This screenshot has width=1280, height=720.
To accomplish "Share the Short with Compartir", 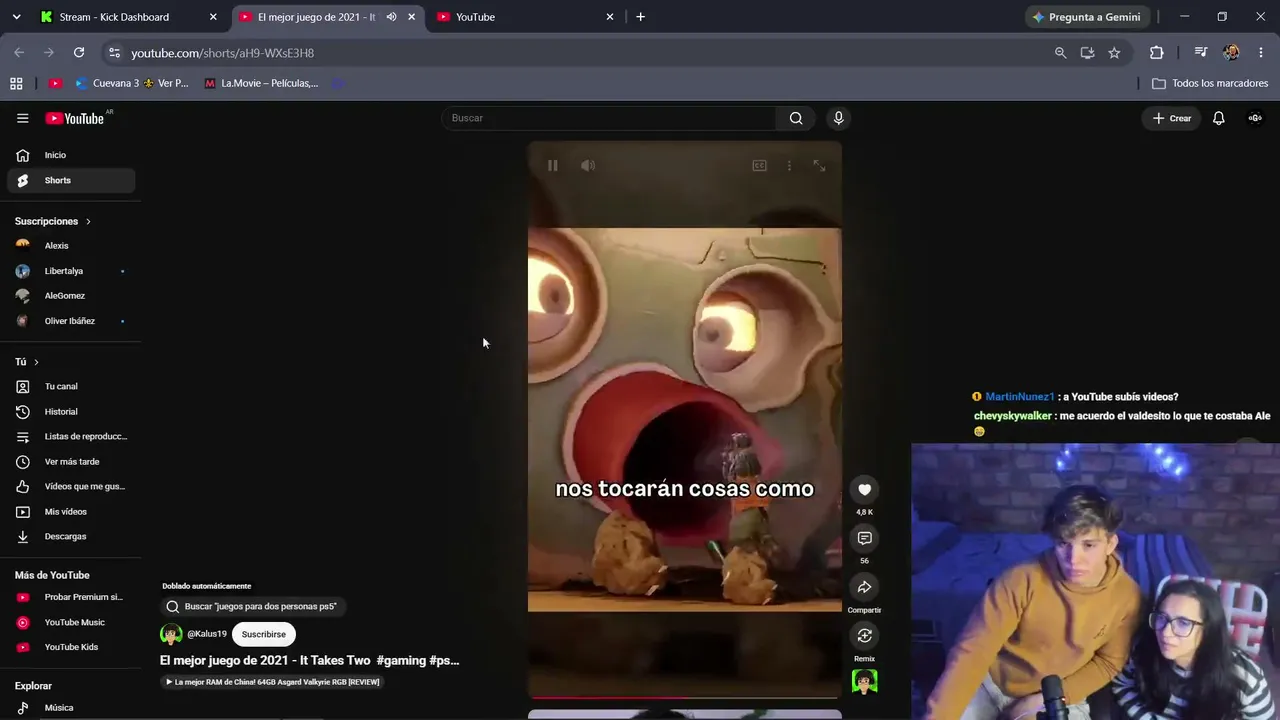I will pyautogui.click(x=864, y=587).
